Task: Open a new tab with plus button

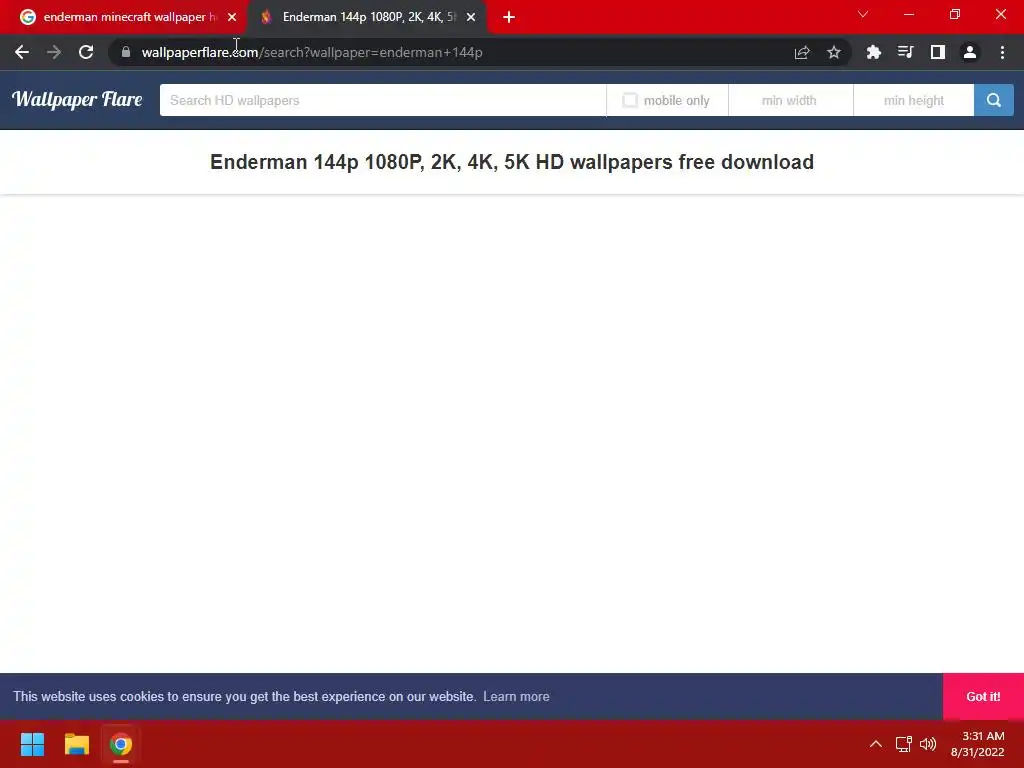Action: pyautogui.click(x=509, y=17)
